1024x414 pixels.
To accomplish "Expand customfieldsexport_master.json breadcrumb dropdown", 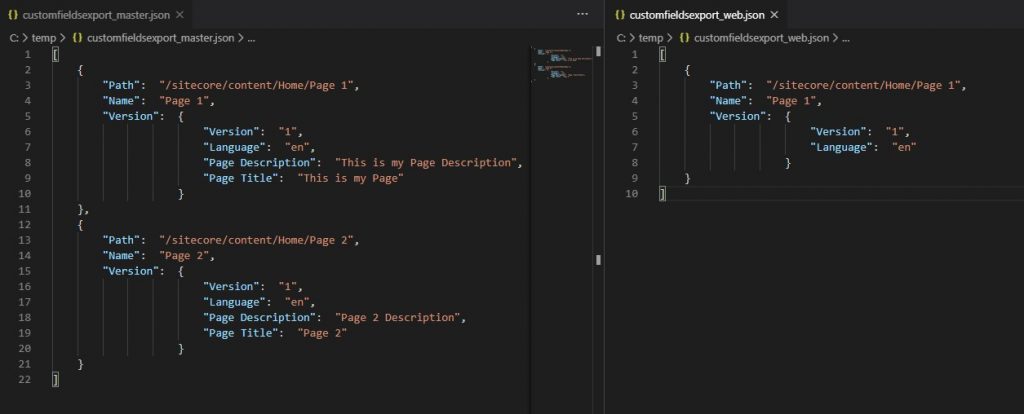I will tap(160, 37).
